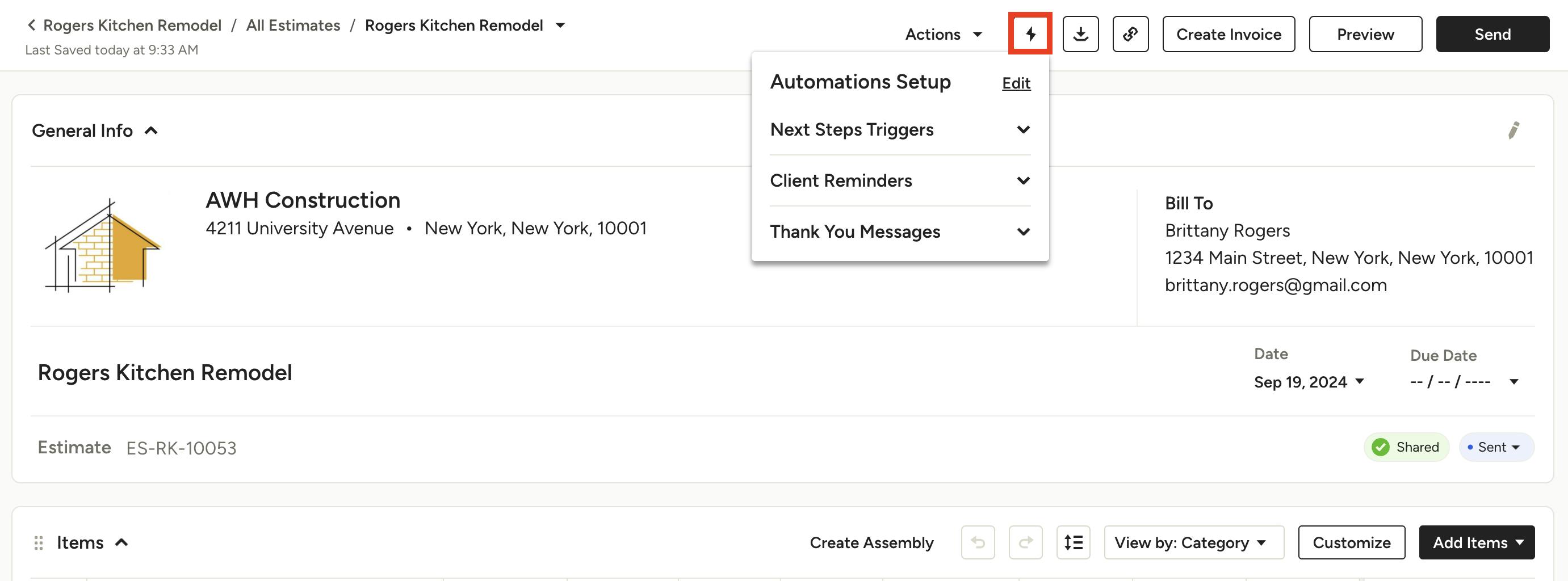Click the redo arrow in Items
This screenshot has width=1568, height=581.
1026,542
